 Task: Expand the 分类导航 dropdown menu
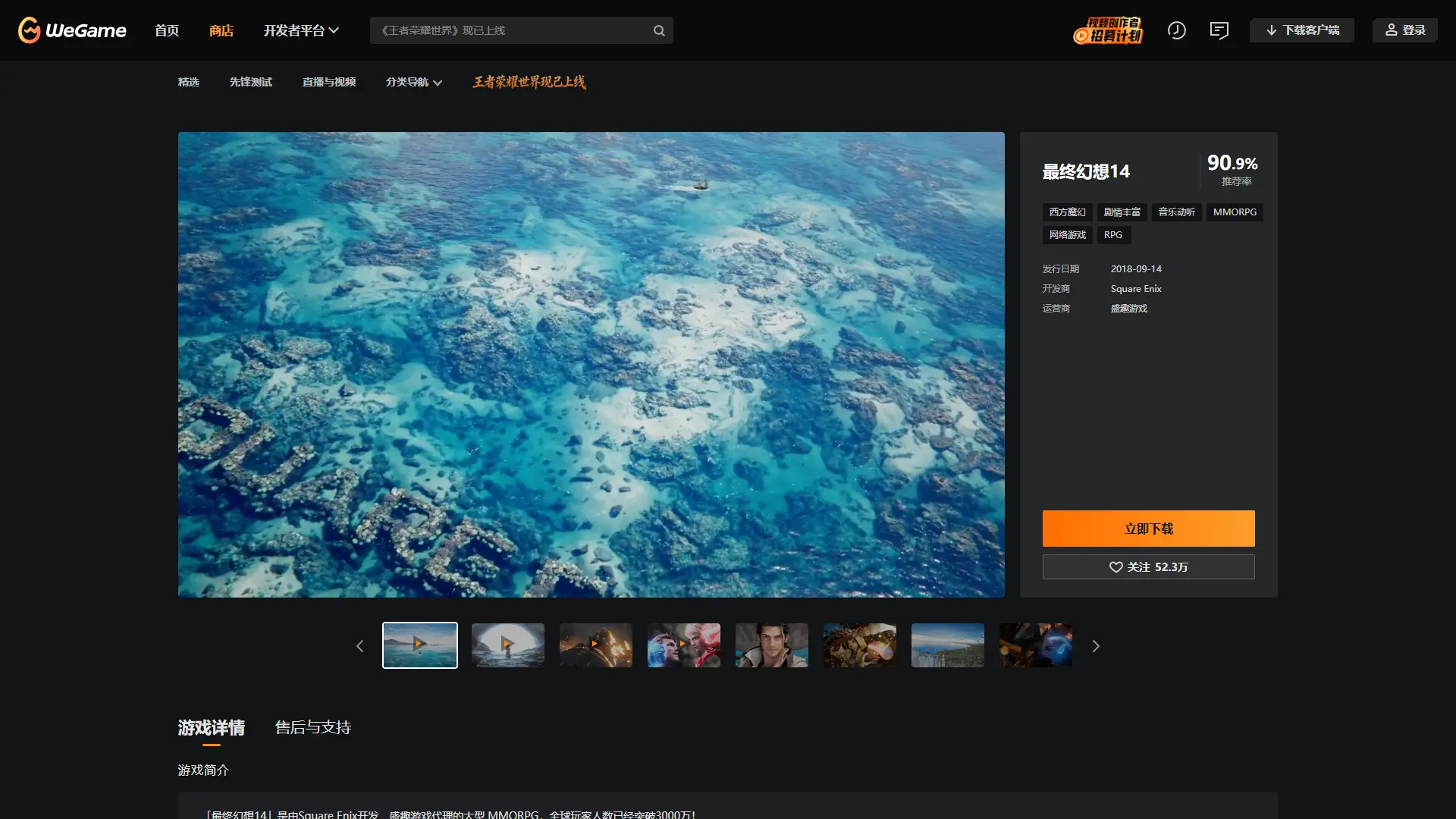(413, 82)
